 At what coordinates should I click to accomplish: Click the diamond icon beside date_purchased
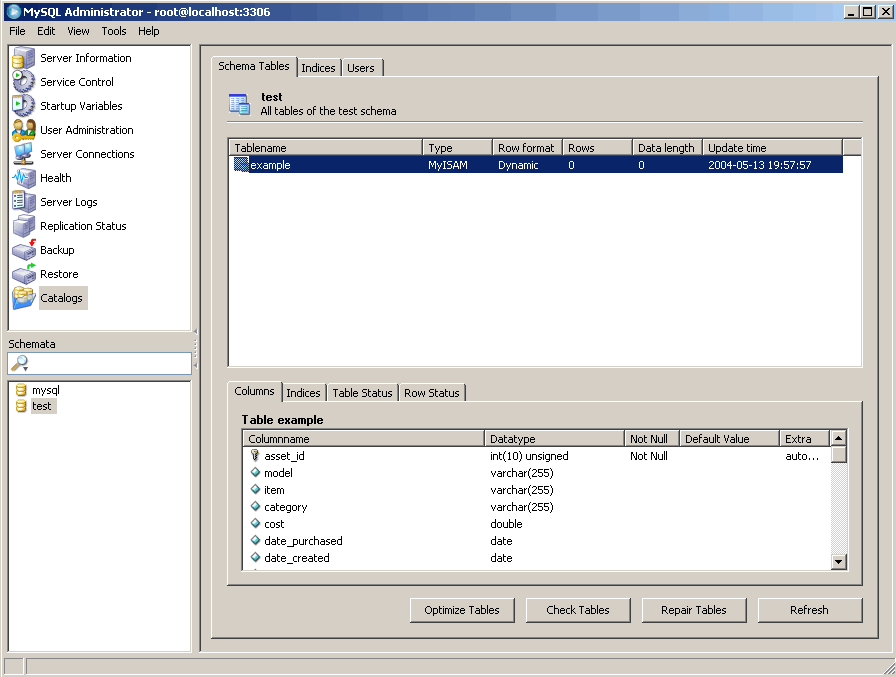(x=255, y=540)
